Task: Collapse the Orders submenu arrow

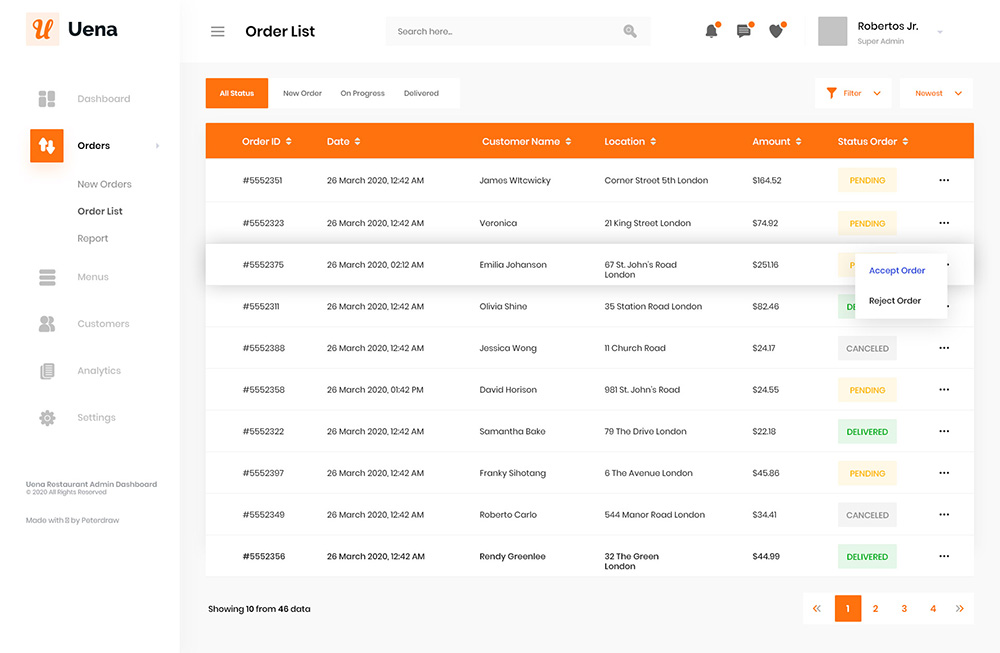Action: [158, 146]
